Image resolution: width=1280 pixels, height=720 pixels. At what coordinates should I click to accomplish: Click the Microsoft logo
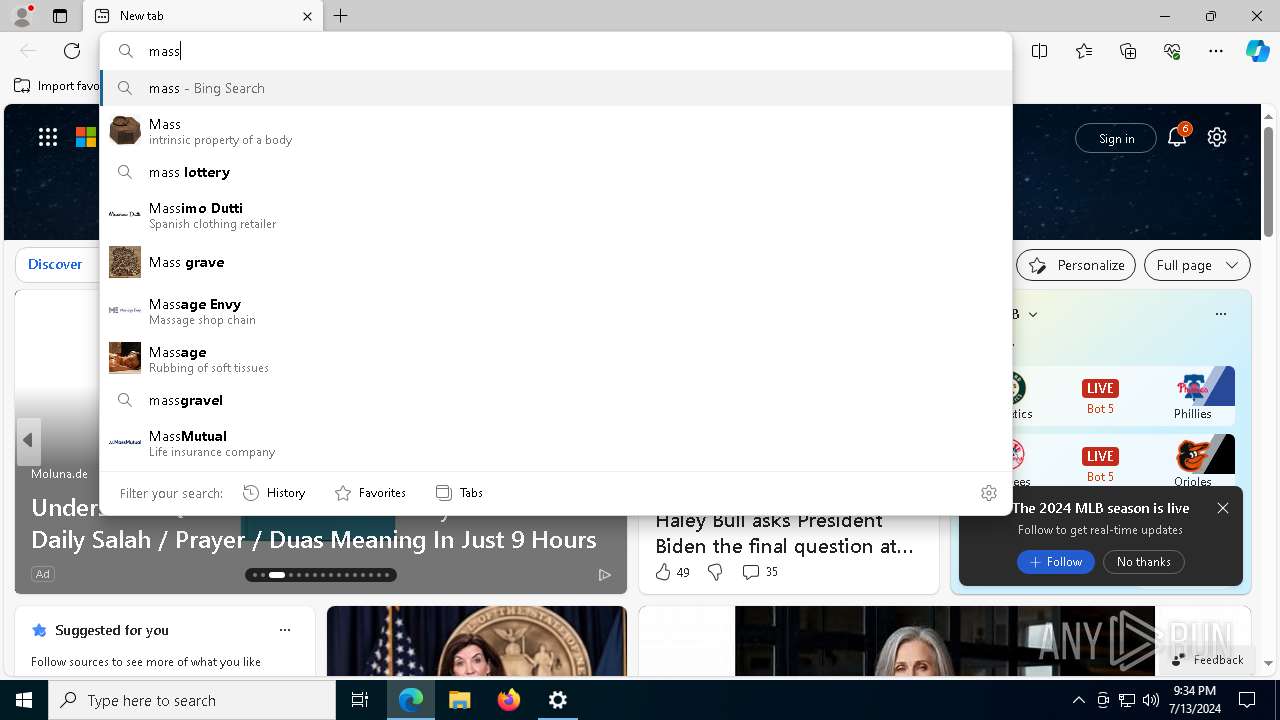(x=86, y=137)
